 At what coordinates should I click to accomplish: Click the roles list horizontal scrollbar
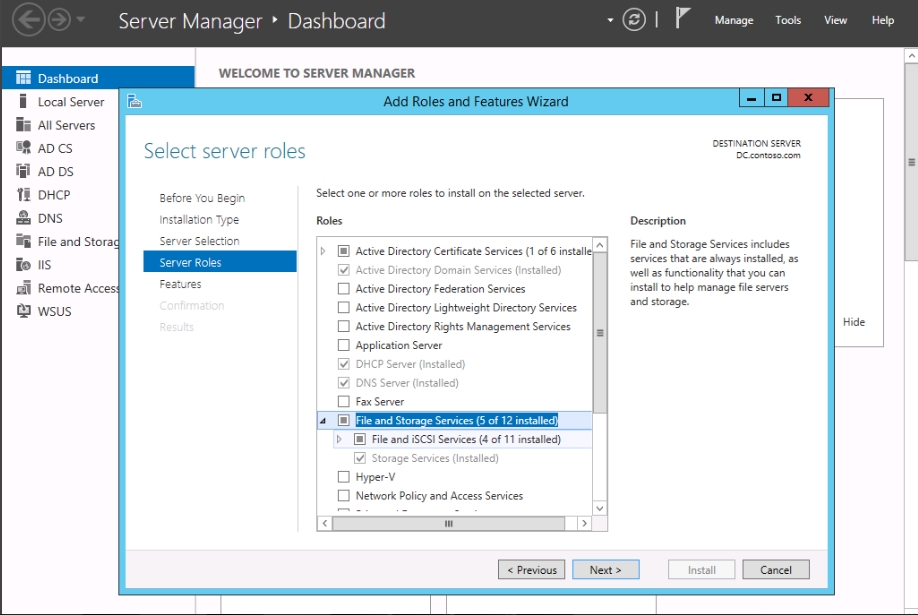click(x=448, y=523)
